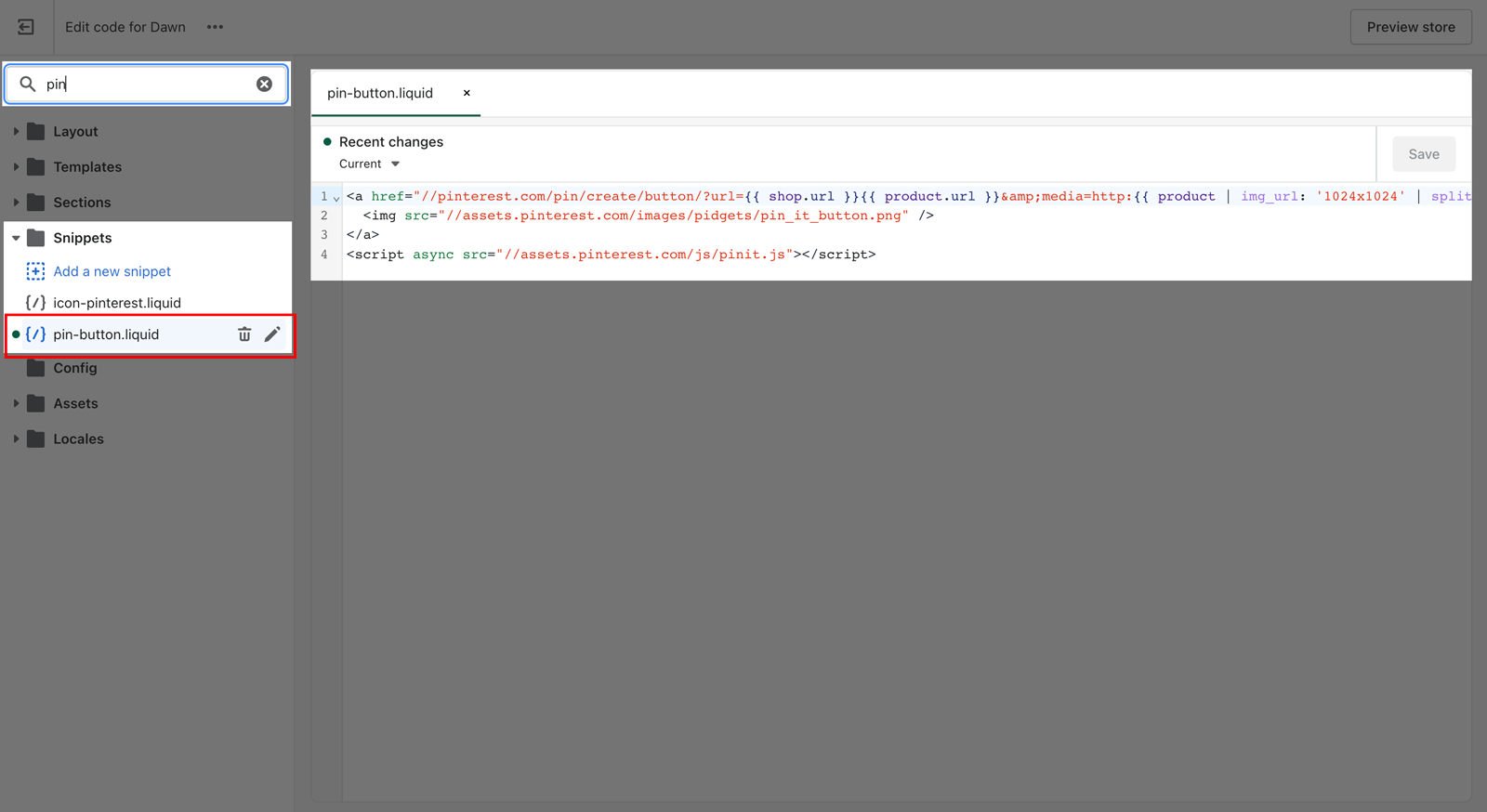This screenshot has width=1487, height=812.
Task: Click the Preview store button
Action: (1410, 27)
